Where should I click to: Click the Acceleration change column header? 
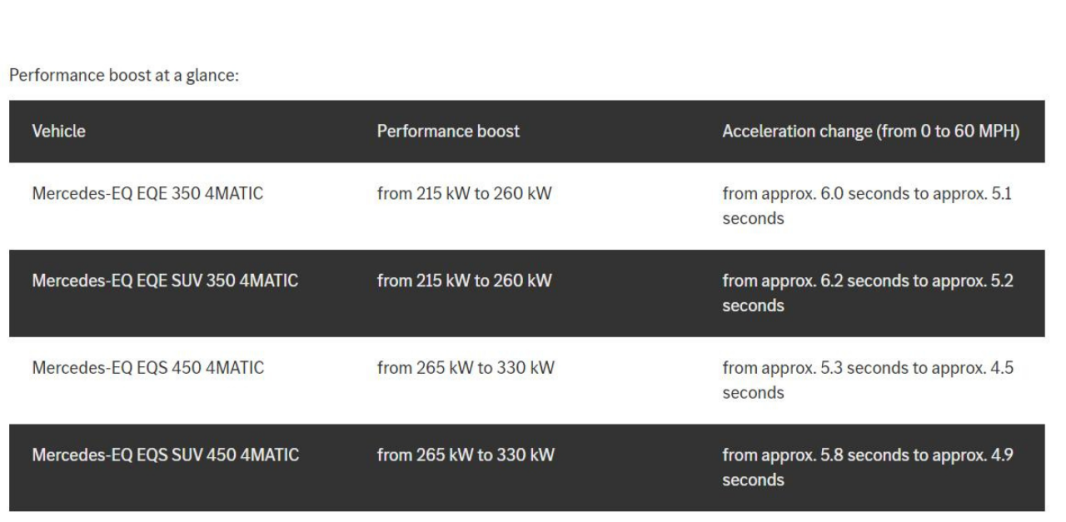click(871, 131)
